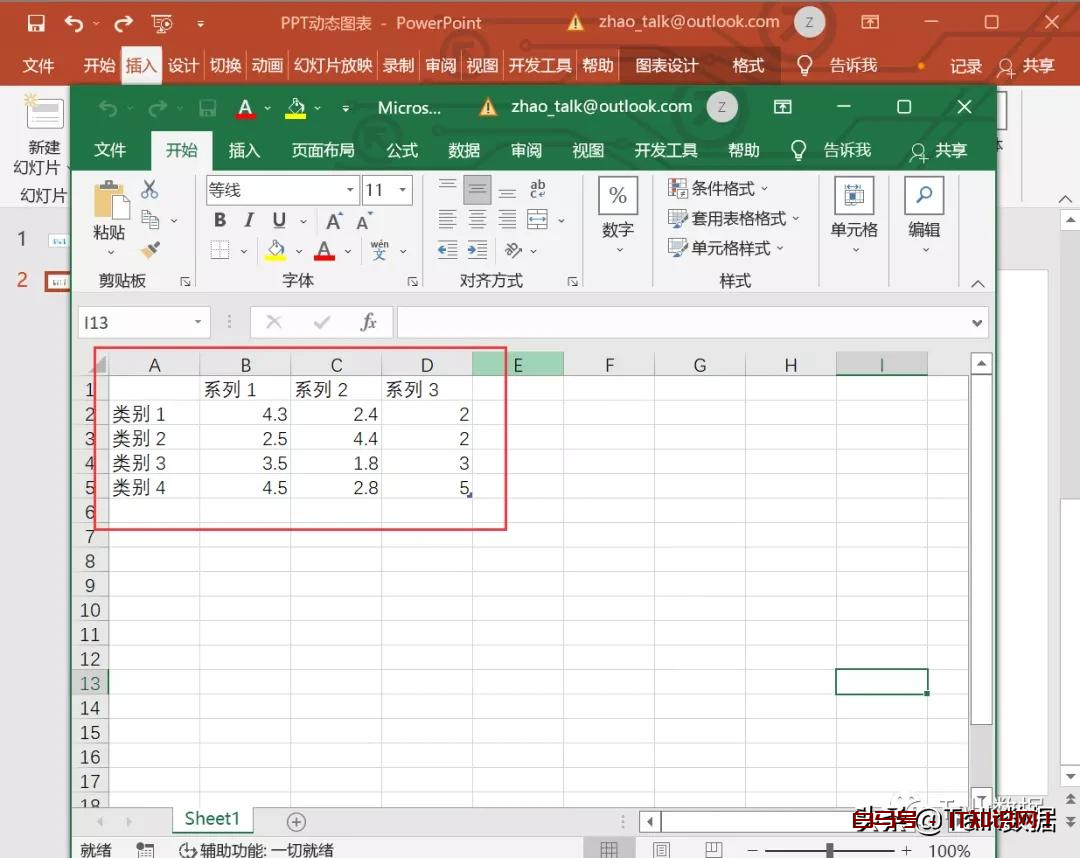Toggle italic formatting
The width and height of the screenshot is (1080, 858).
[248, 221]
